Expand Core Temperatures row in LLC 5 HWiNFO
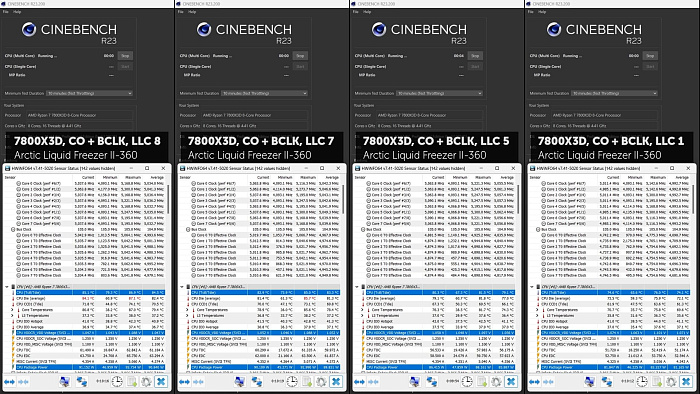 coord(362,310)
